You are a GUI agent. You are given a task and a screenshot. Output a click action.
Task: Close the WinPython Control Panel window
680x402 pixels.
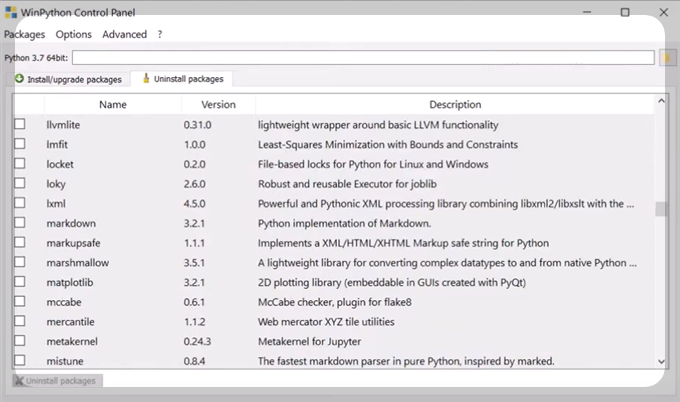[x=664, y=12]
